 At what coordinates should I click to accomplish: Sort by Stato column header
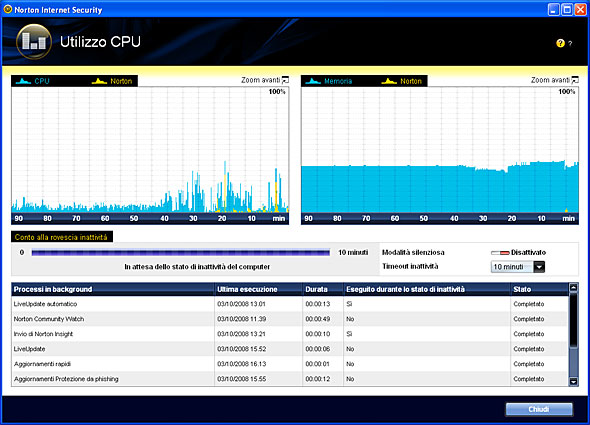[539, 289]
